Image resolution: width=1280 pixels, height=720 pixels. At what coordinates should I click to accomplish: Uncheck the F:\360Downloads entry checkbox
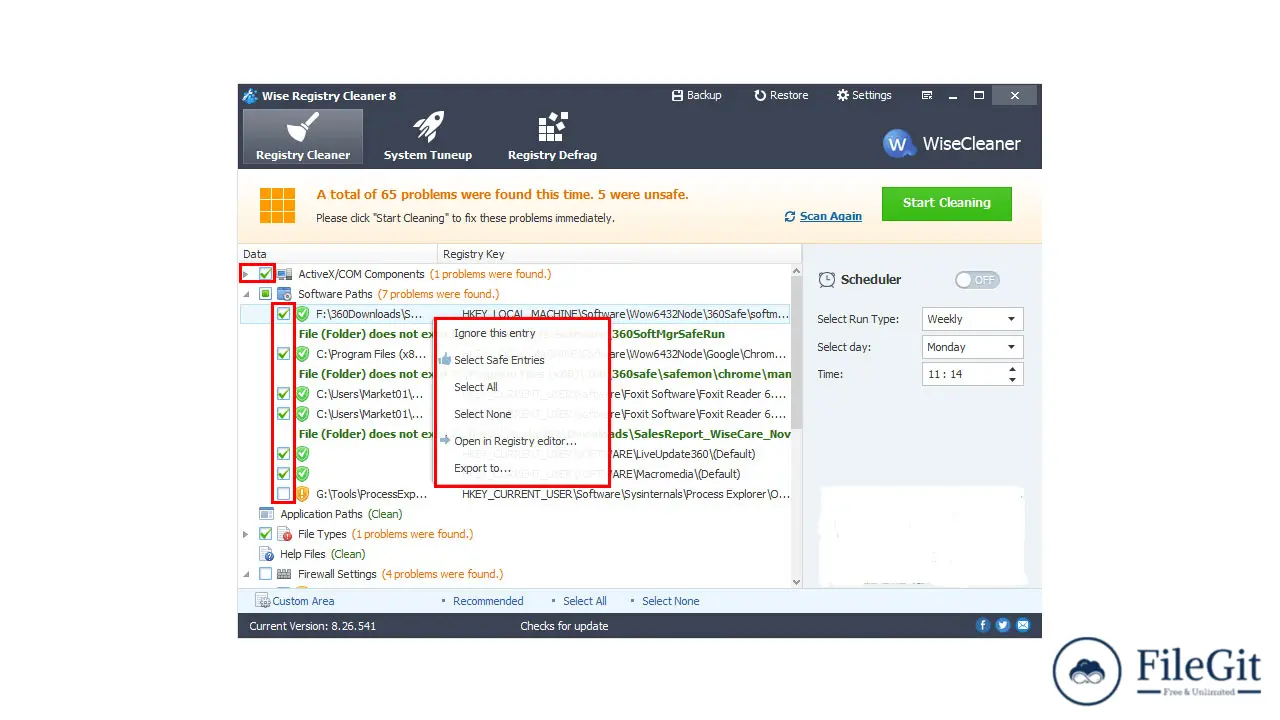pos(283,314)
